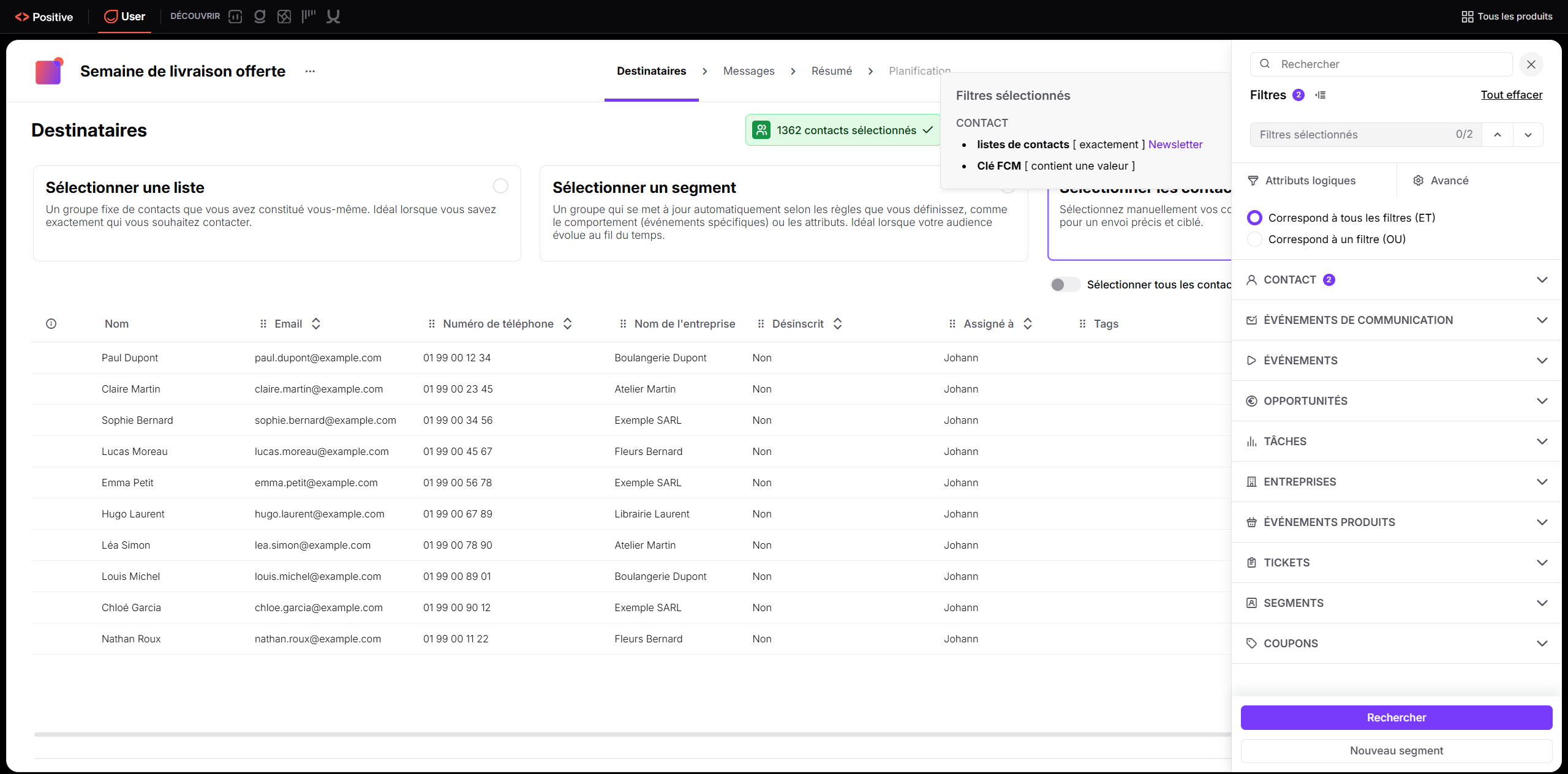Close the filter panel with the X
Screen dimensions: 1568x774
[x=1531, y=64]
